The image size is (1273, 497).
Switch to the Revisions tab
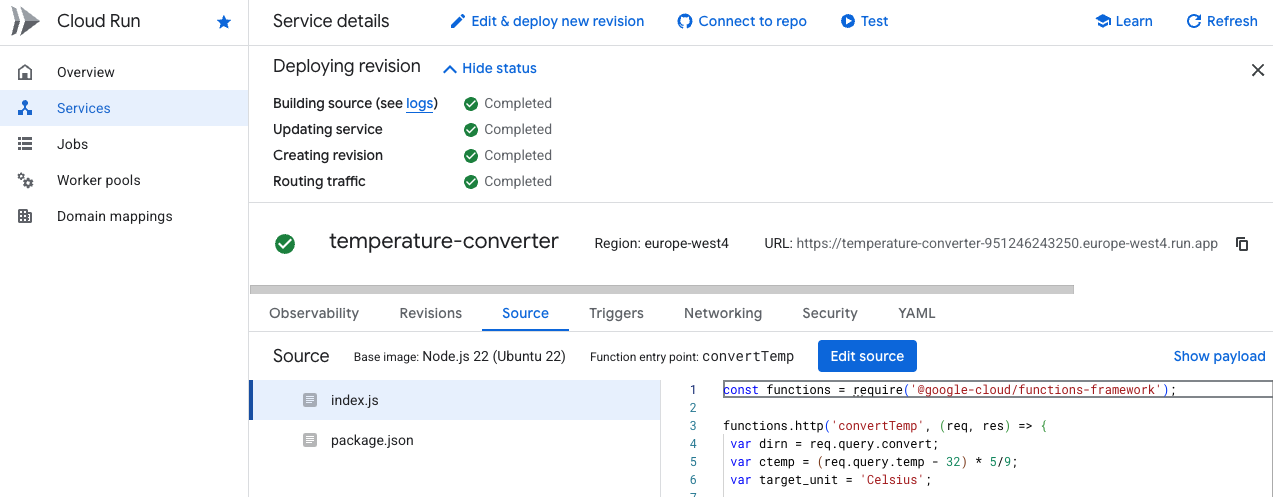click(x=430, y=313)
